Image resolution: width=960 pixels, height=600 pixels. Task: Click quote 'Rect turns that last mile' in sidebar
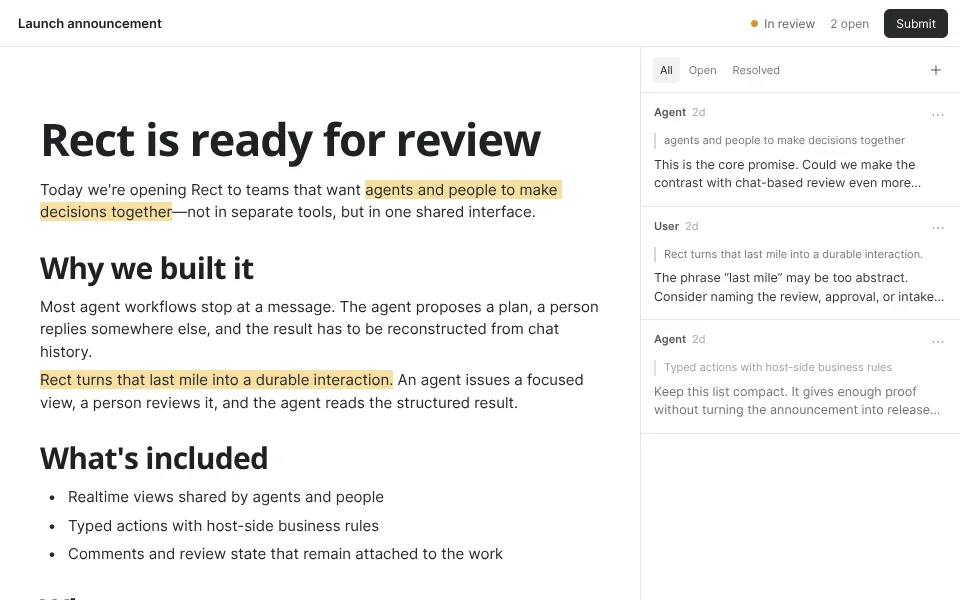point(793,254)
